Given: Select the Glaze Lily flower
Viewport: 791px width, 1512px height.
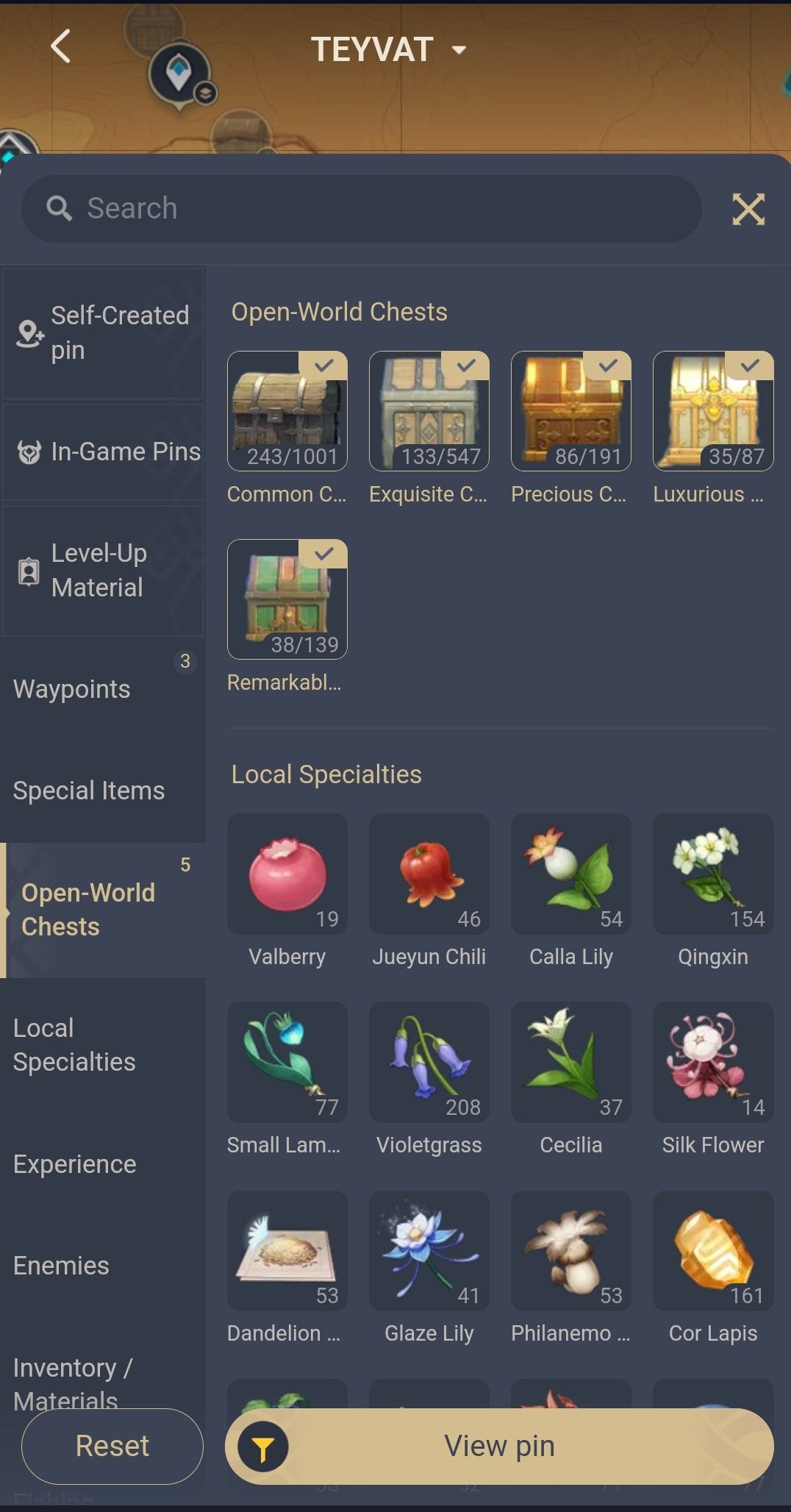Looking at the screenshot, I should (429, 1250).
